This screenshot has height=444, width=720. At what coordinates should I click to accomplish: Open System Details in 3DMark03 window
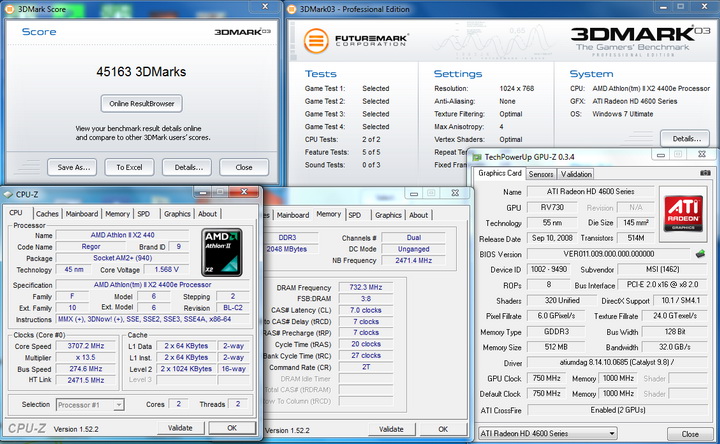(685, 138)
